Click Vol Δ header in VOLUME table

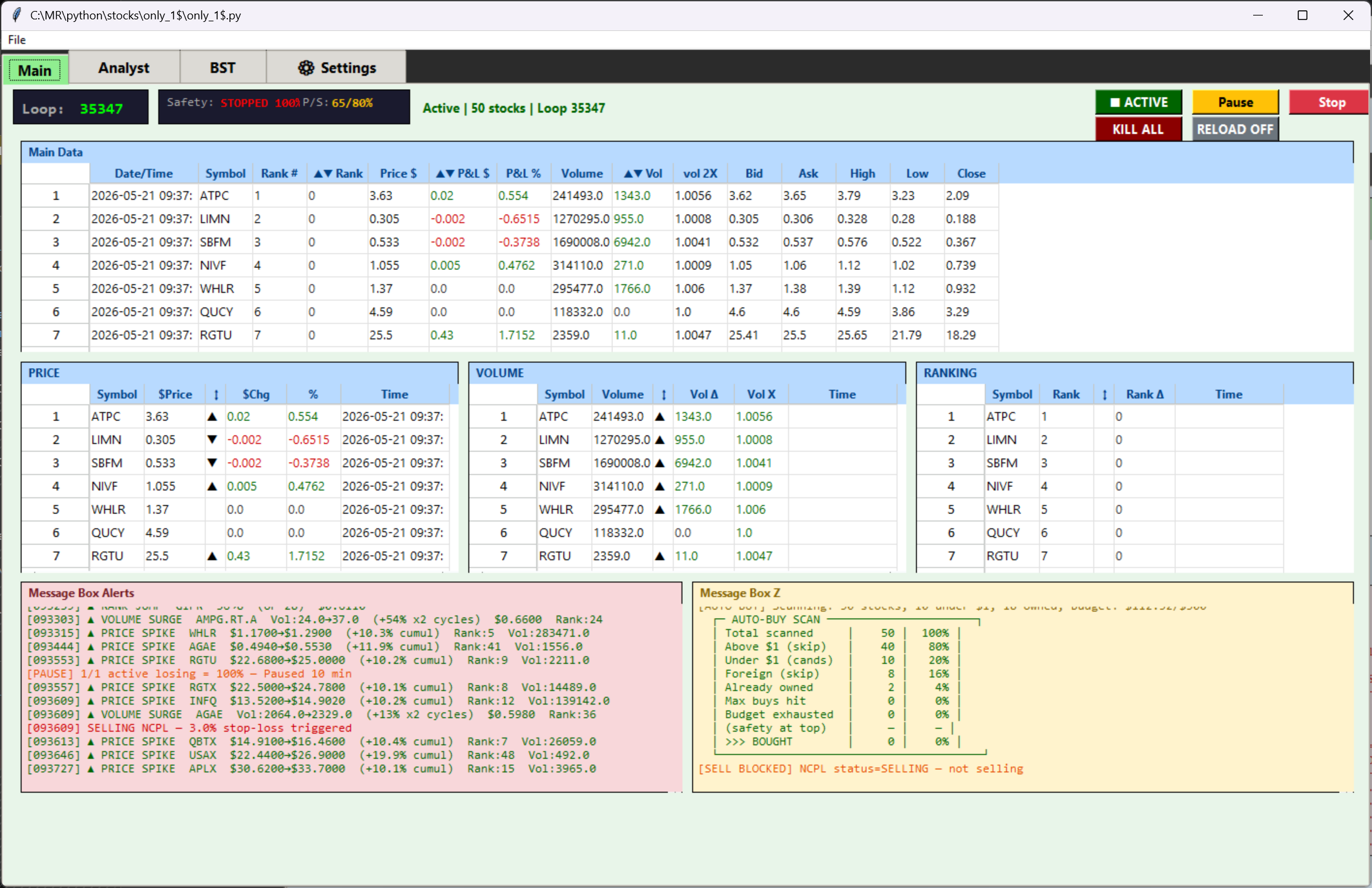click(x=703, y=395)
